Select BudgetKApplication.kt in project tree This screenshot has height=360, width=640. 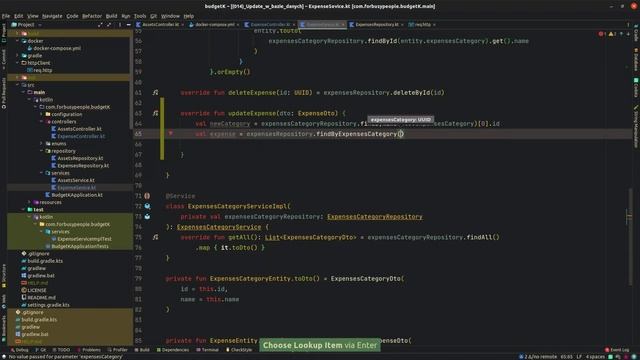point(77,195)
